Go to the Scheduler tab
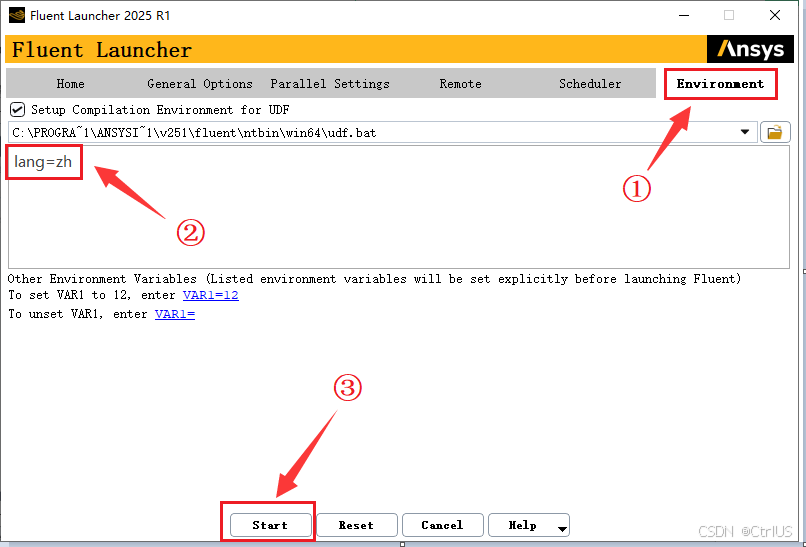The width and height of the screenshot is (806, 547). coord(590,84)
